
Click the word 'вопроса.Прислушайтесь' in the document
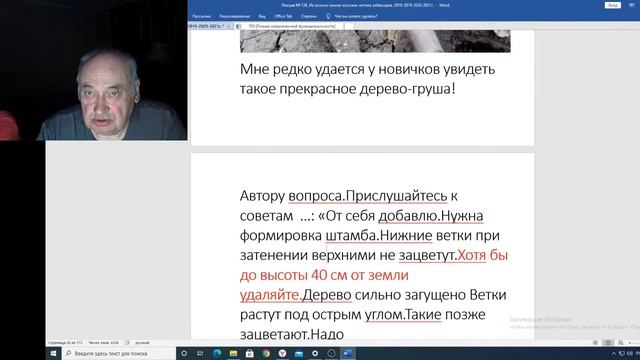tap(368, 196)
